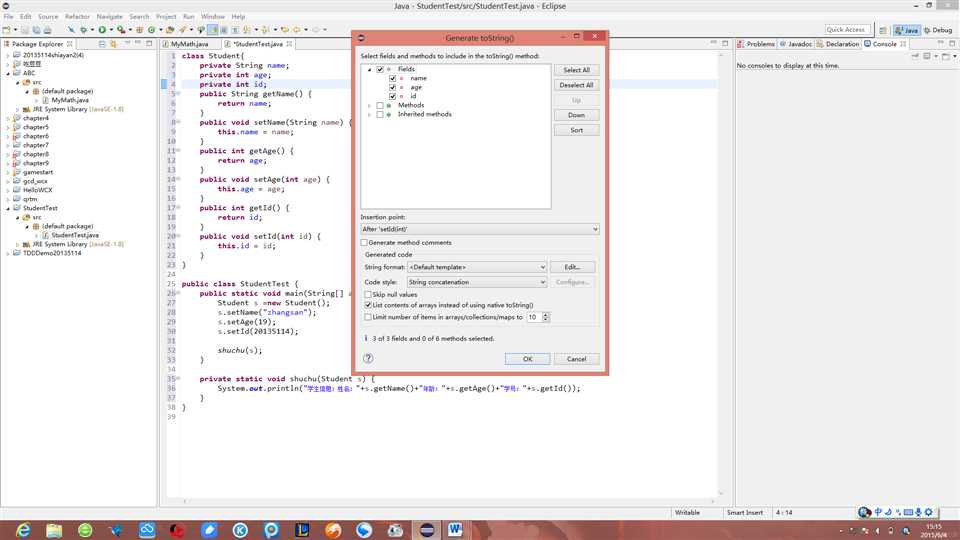
Task: Uncheck the name field checkbox
Action: (392, 78)
